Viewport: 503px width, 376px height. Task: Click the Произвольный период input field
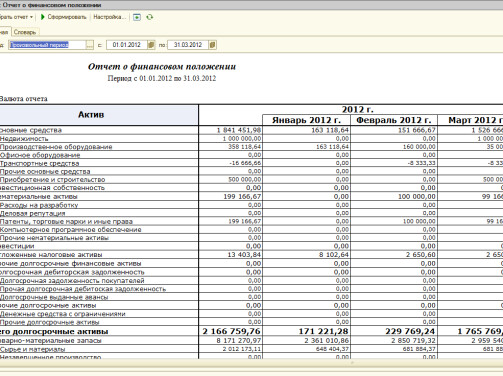pyautogui.click(x=47, y=45)
